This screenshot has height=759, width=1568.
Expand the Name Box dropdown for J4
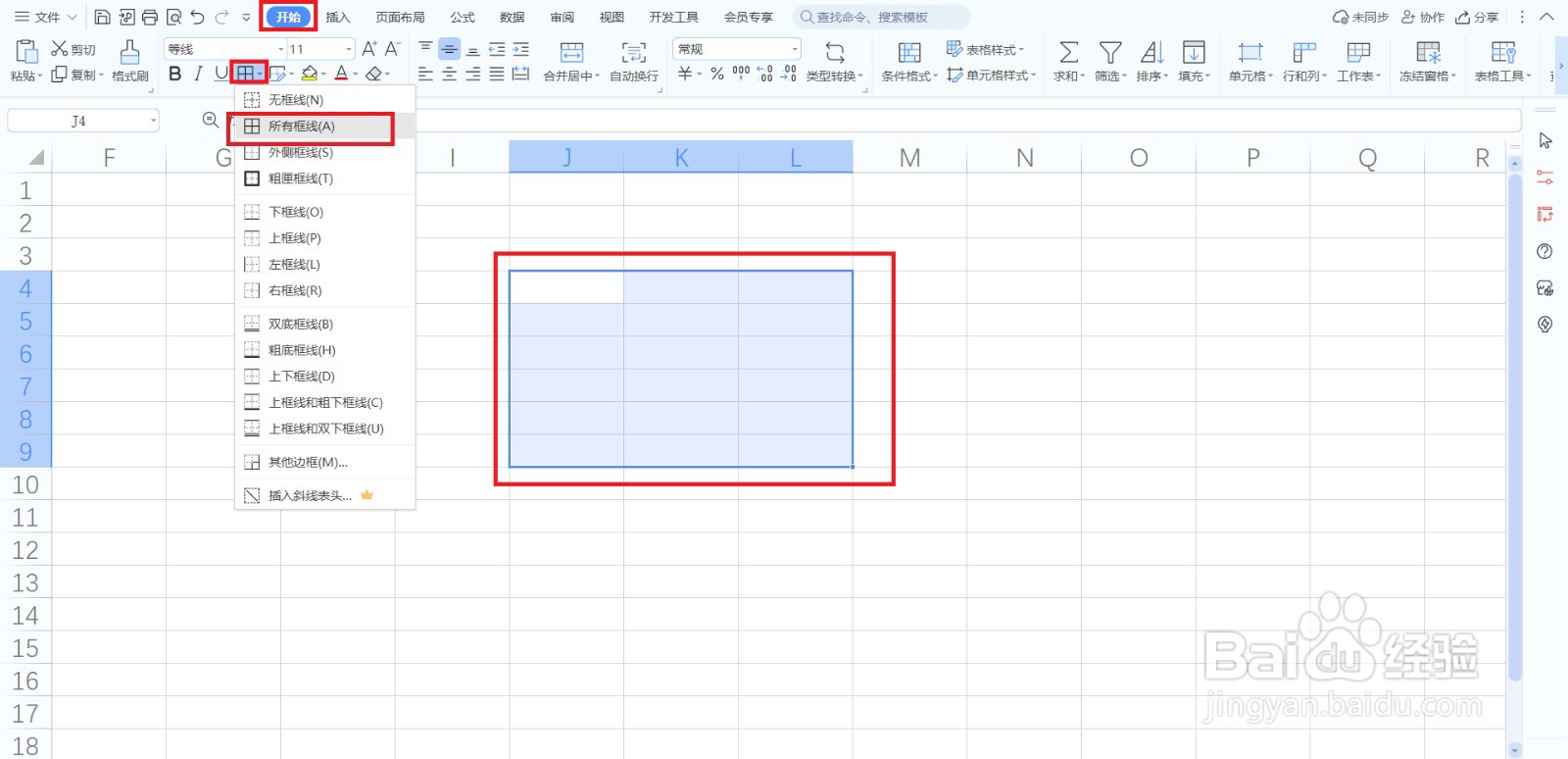click(153, 121)
